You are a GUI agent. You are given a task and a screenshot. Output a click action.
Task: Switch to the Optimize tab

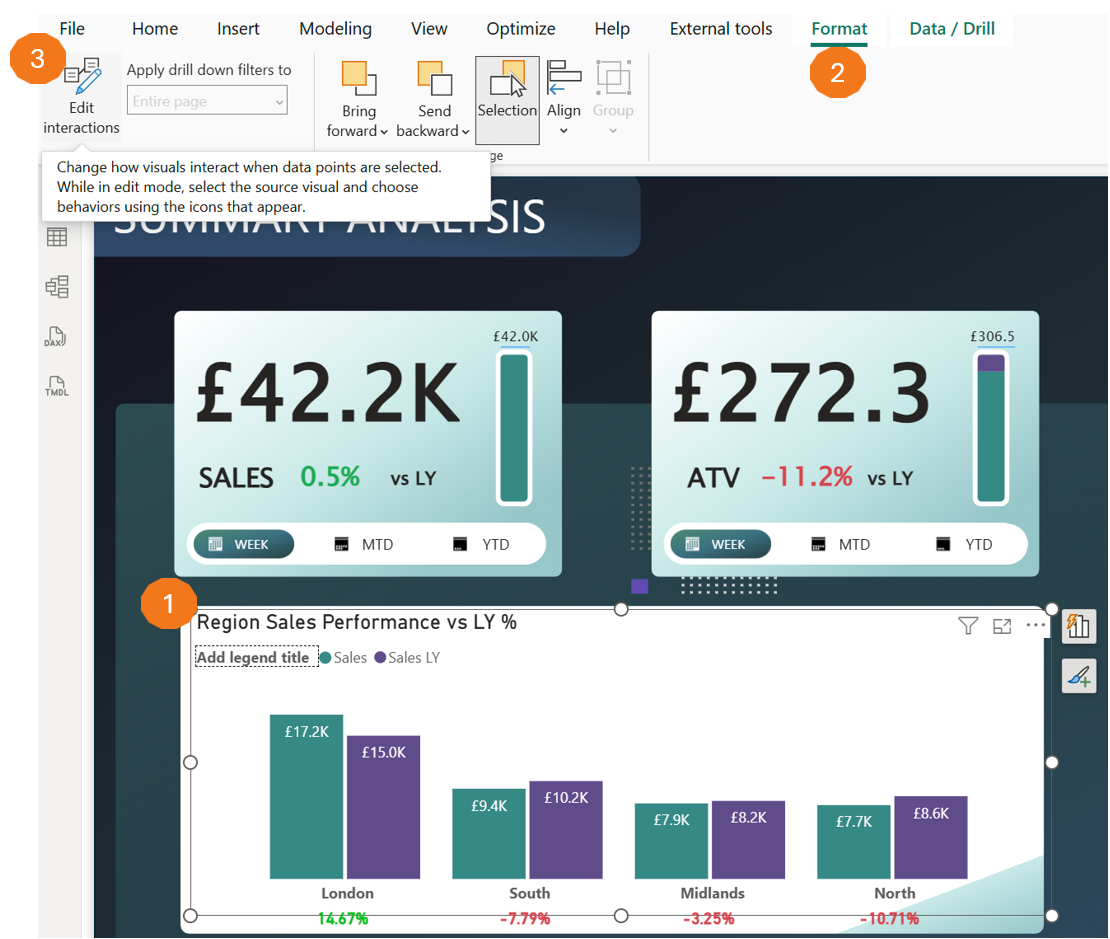521,28
